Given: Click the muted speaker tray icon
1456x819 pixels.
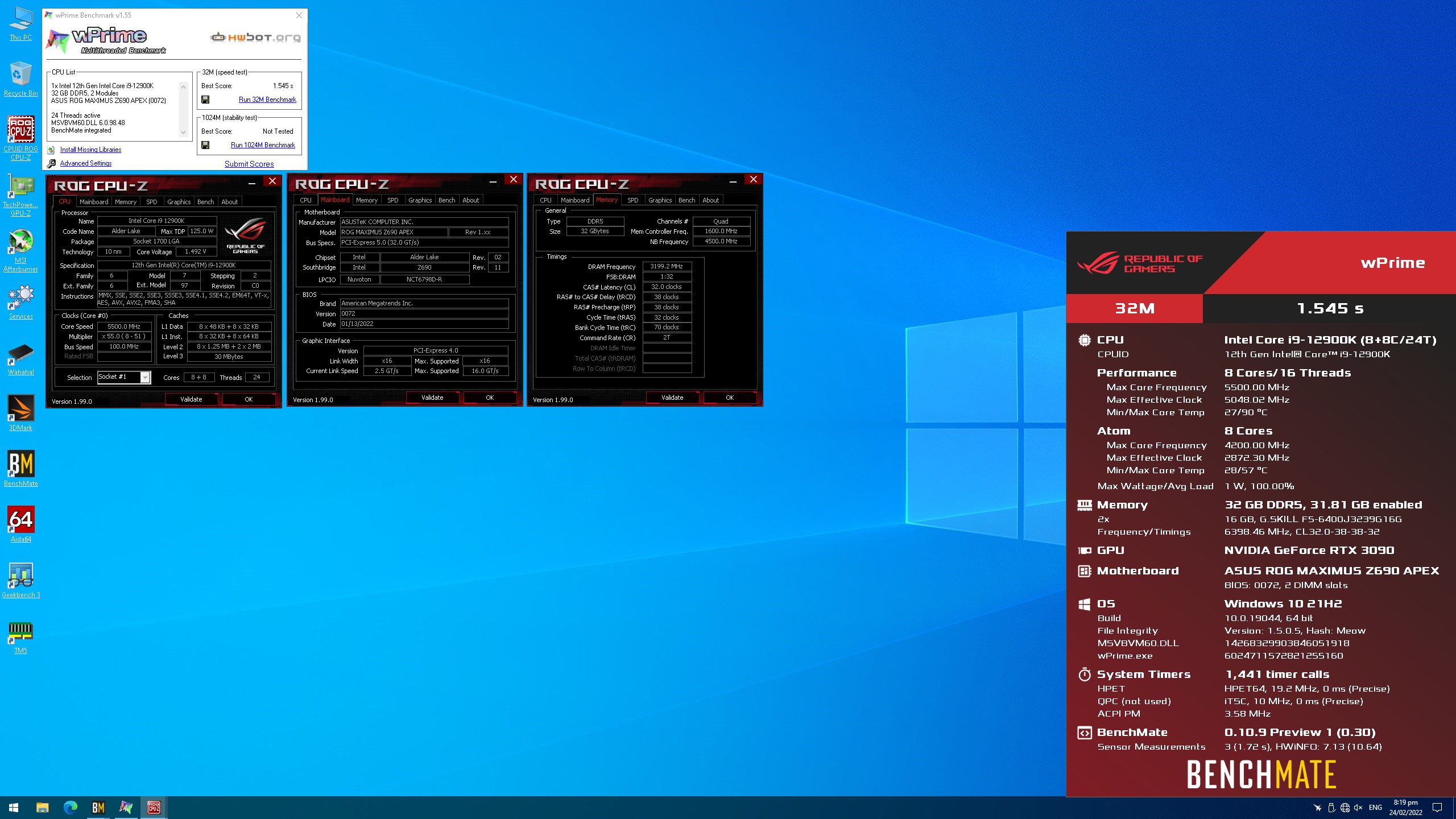Looking at the screenshot, I should point(1359,808).
